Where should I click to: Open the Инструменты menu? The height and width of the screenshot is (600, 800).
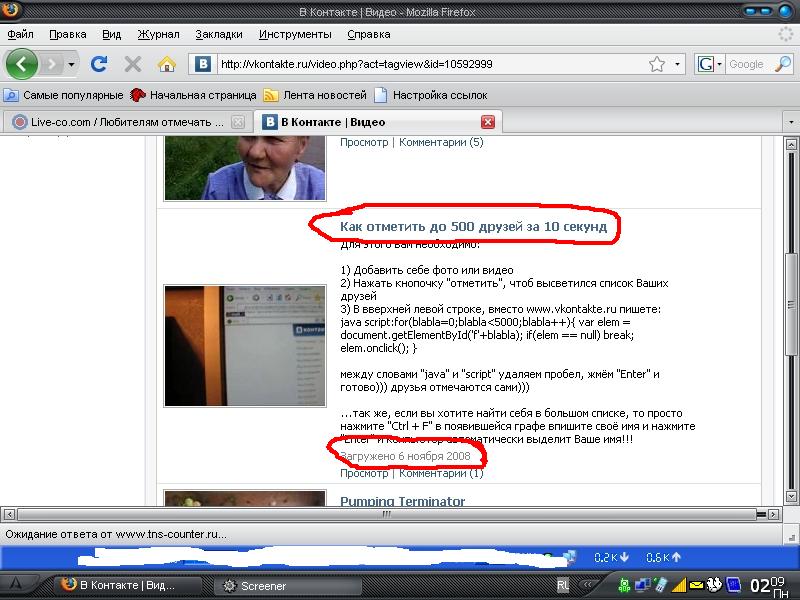pos(295,34)
